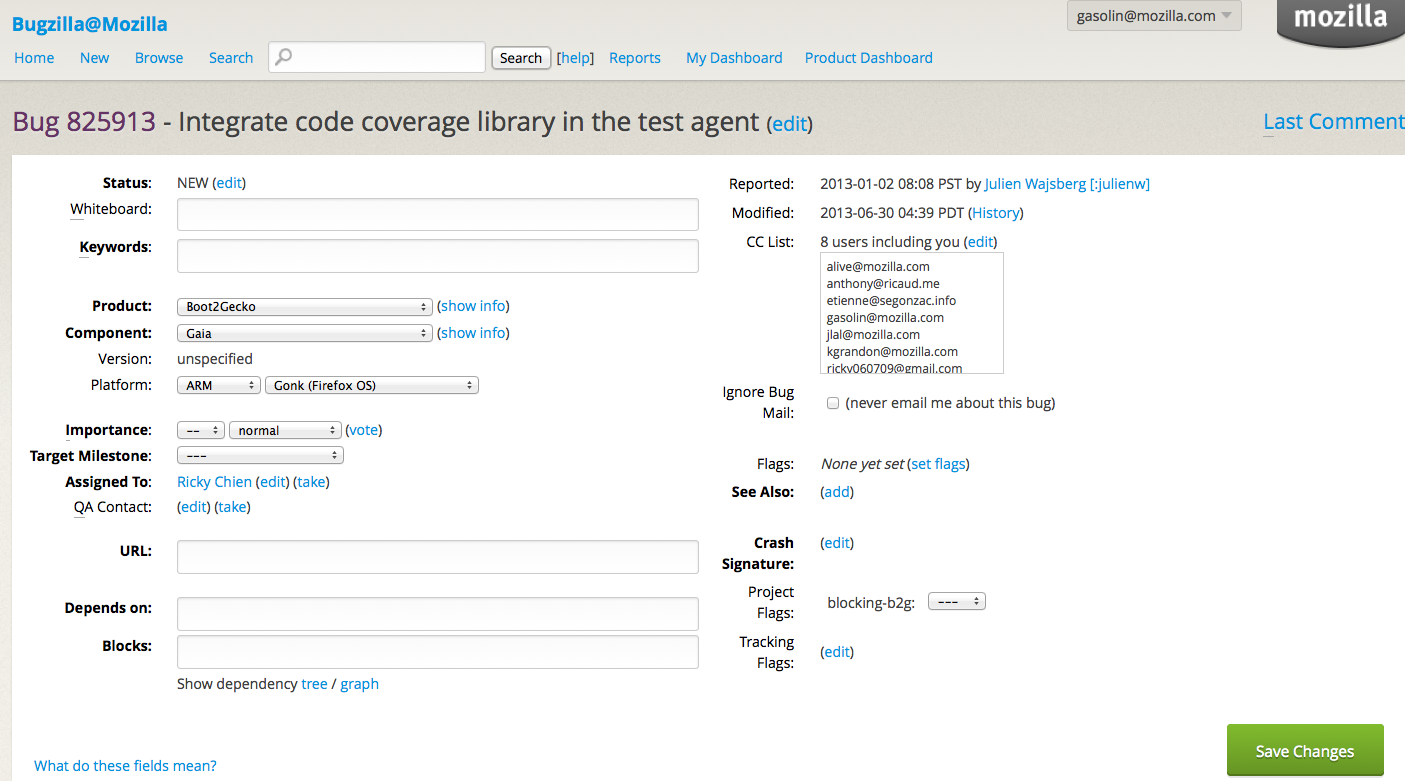The width and height of the screenshot is (1405, 781).
Task: Show info for Product
Action: click(474, 306)
